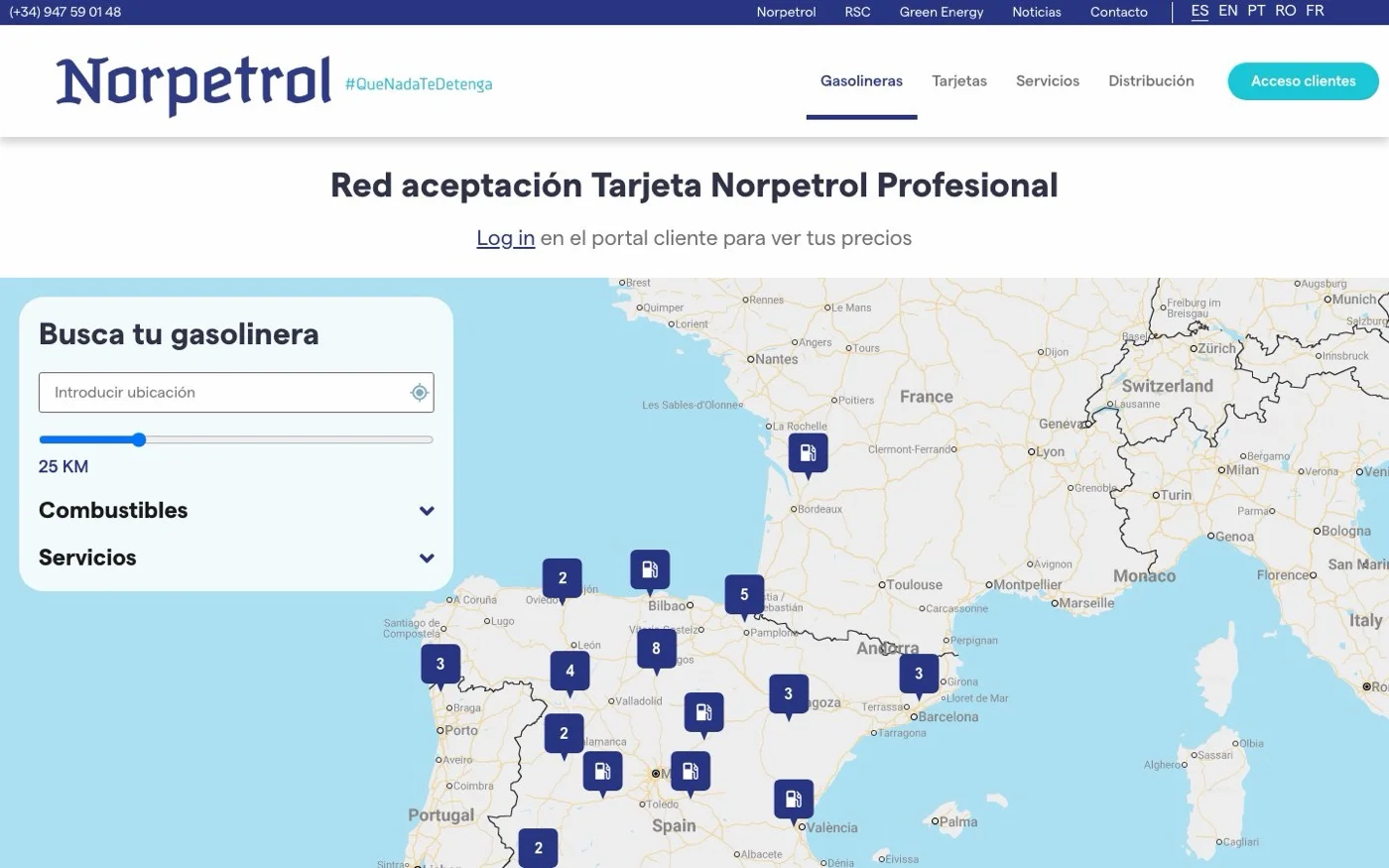Open the Noticias link
The image size is (1389, 868).
pyautogui.click(x=1037, y=12)
